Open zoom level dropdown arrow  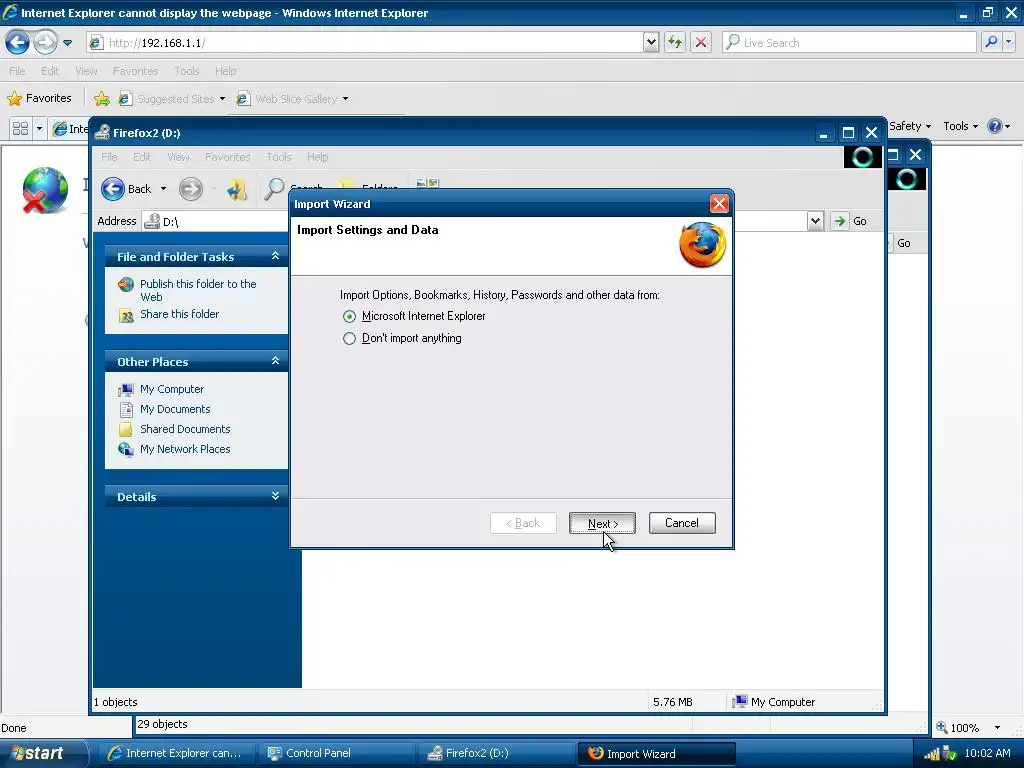(x=997, y=728)
